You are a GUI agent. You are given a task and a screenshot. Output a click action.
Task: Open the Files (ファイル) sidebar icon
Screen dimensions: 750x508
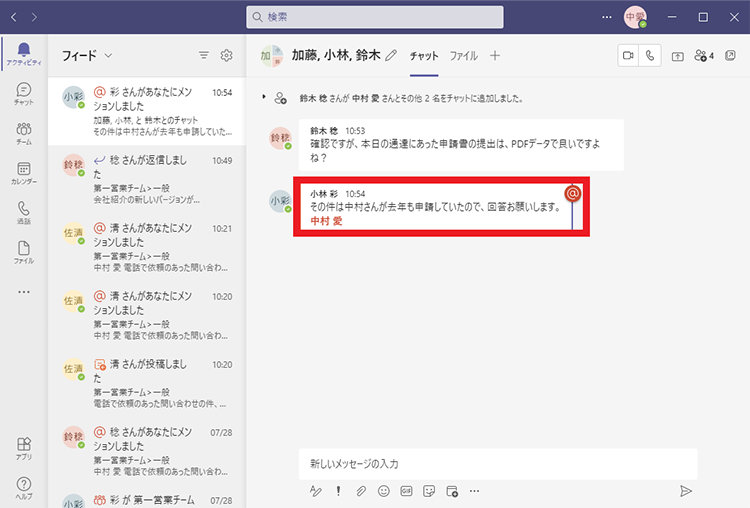23,252
